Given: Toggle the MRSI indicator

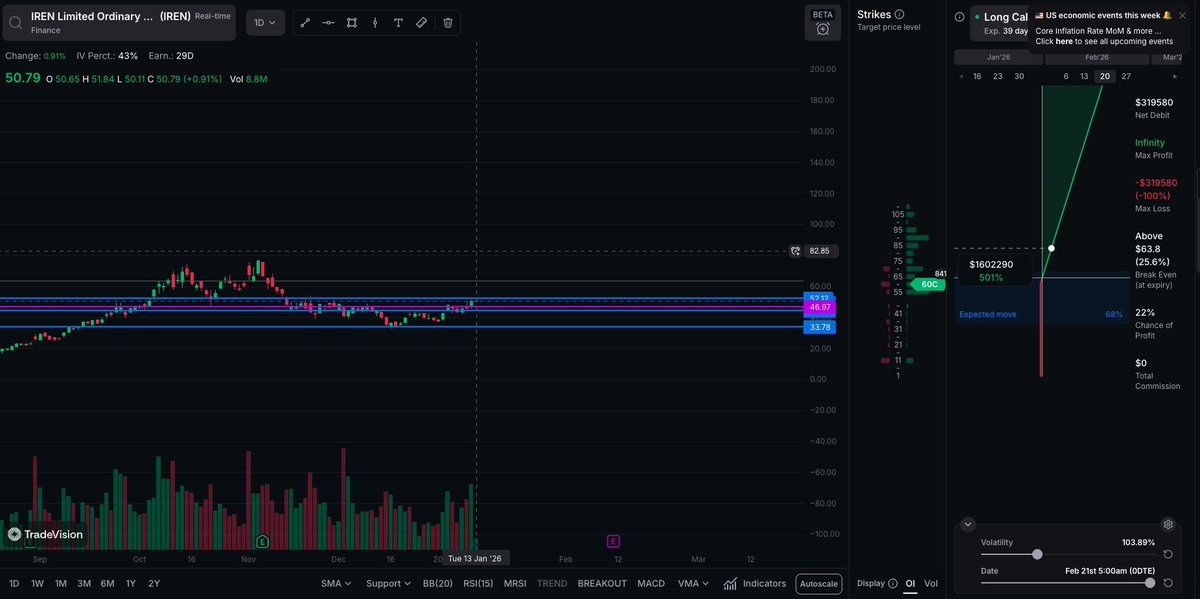Looking at the screenshot, I should click(x=515, y=583).
